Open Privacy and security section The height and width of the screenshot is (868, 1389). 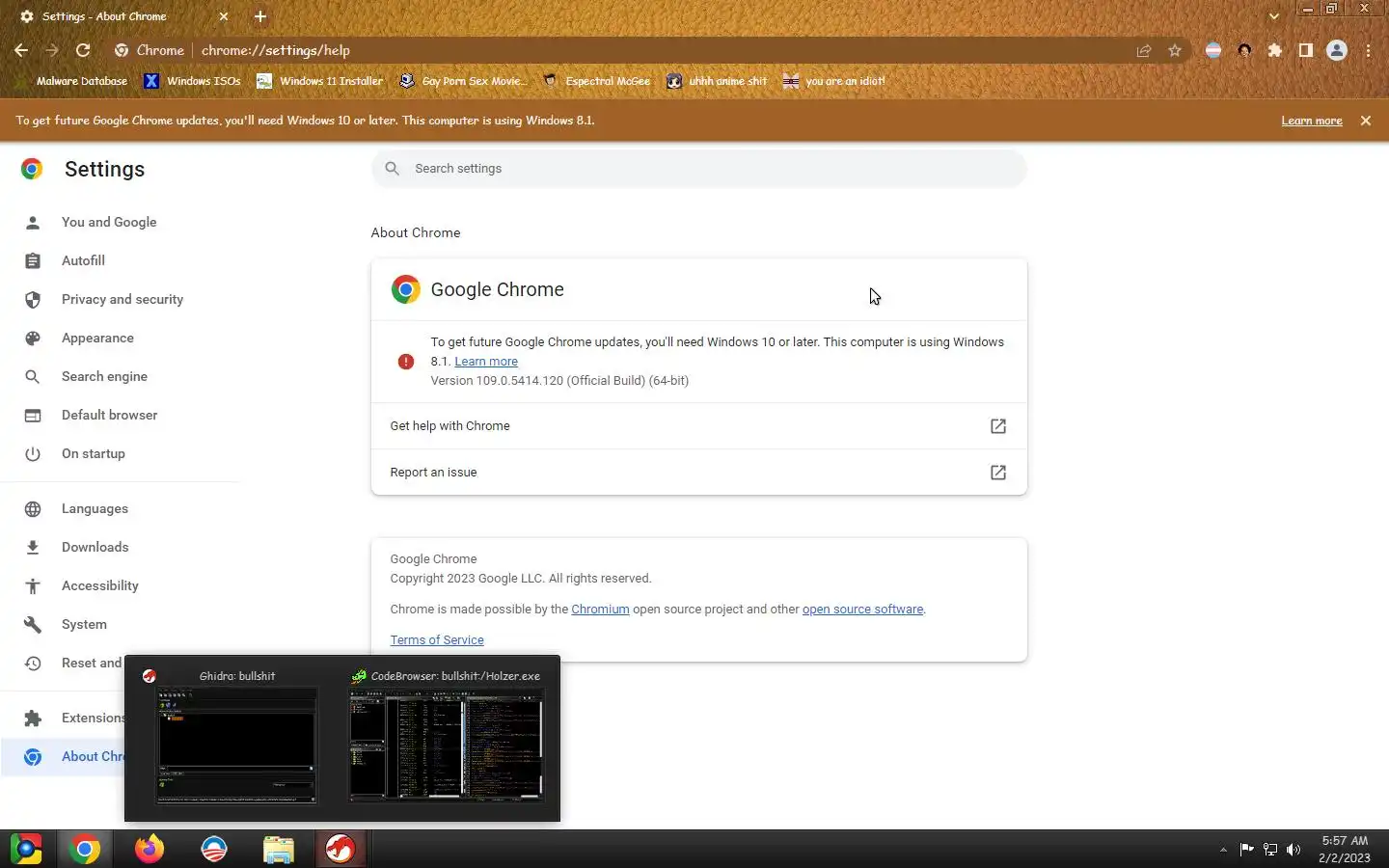click(123, 299)
